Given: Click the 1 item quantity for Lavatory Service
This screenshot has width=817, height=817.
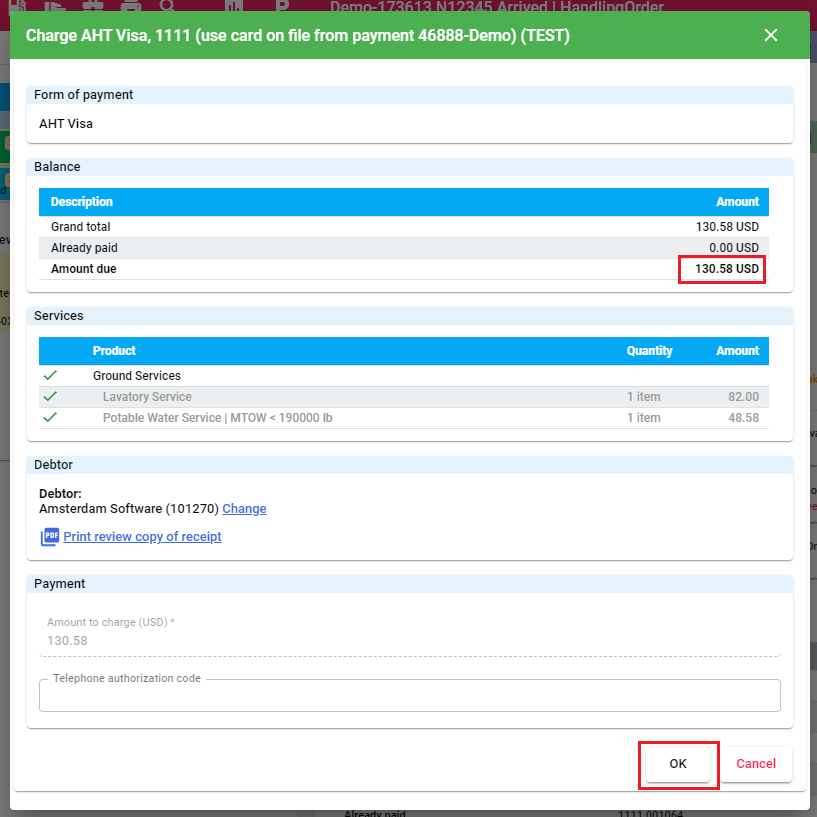Looking at the screenshot, I should 643,397.
